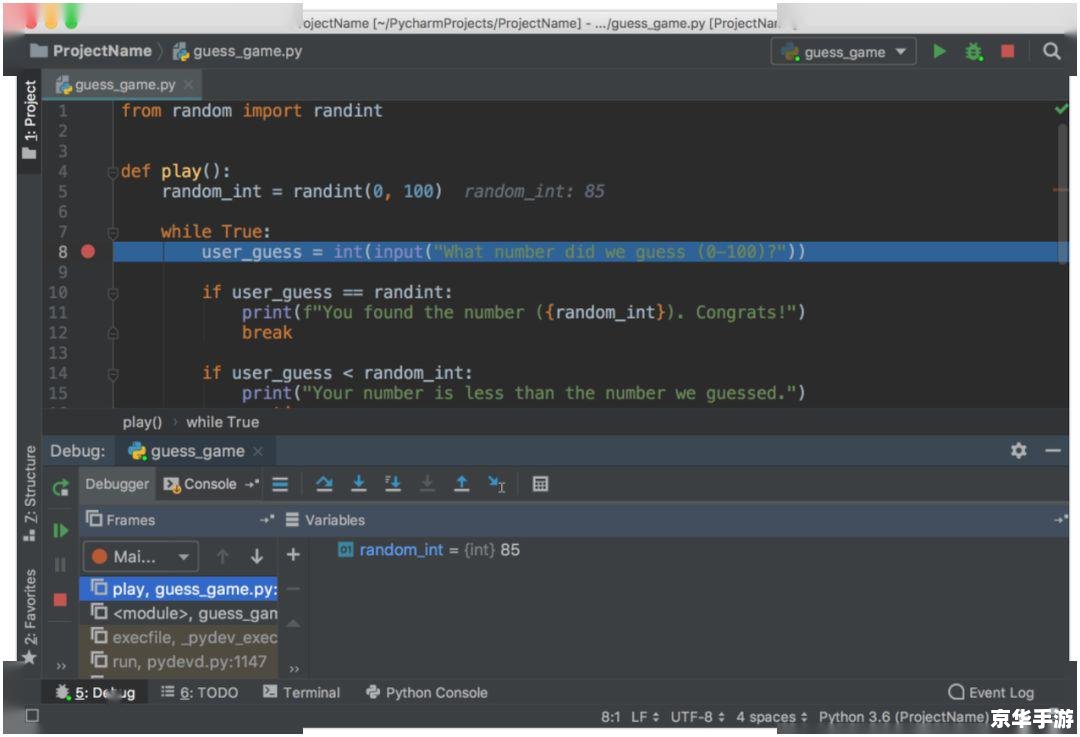Click the green macOS zoom button
Viewport: 1080px width, 737px height.
click(x=71, y=19)
